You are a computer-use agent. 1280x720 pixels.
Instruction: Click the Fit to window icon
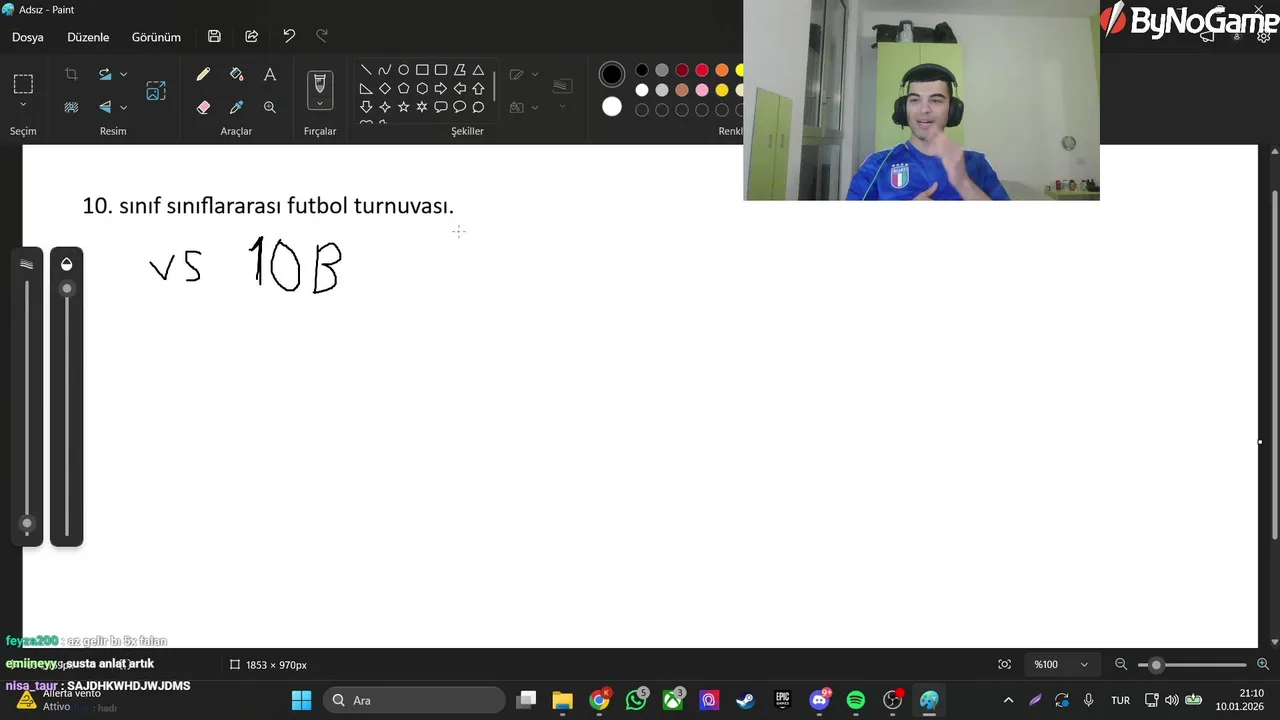(1004, 664)
